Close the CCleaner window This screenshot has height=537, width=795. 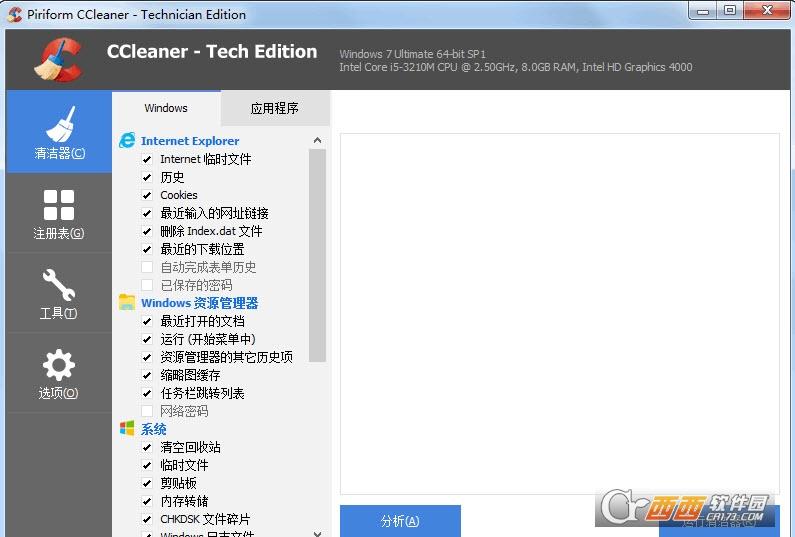tap(767, 11)
